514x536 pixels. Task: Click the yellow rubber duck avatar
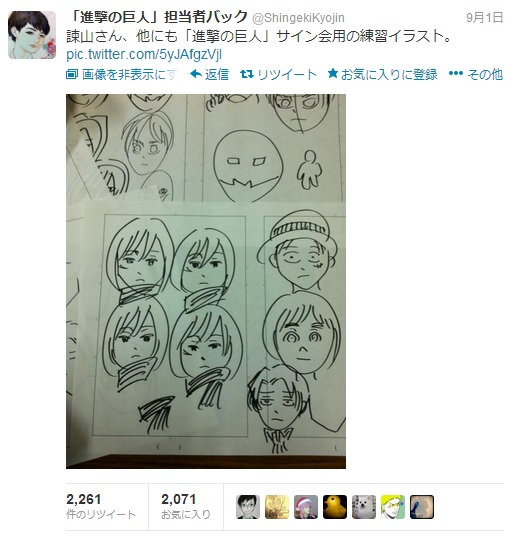coord(335,507)
